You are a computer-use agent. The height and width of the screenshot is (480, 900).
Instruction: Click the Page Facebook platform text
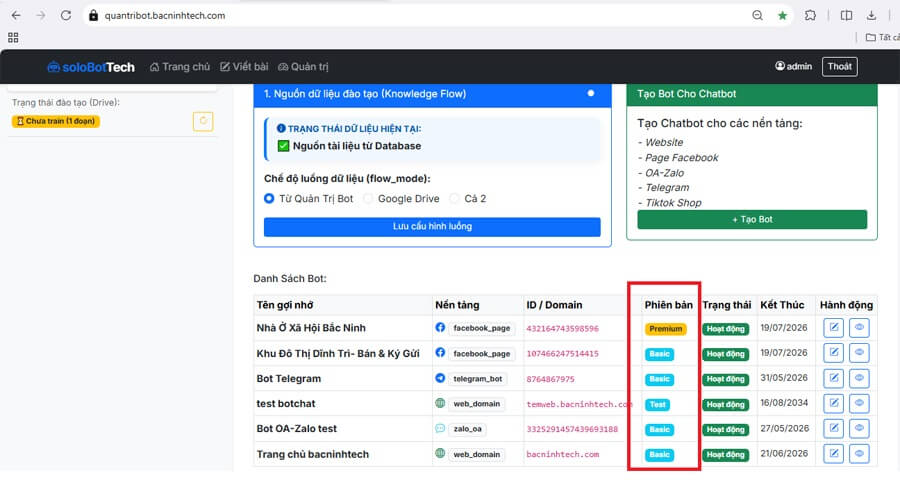pyautogui.click(x=681, y=157)
